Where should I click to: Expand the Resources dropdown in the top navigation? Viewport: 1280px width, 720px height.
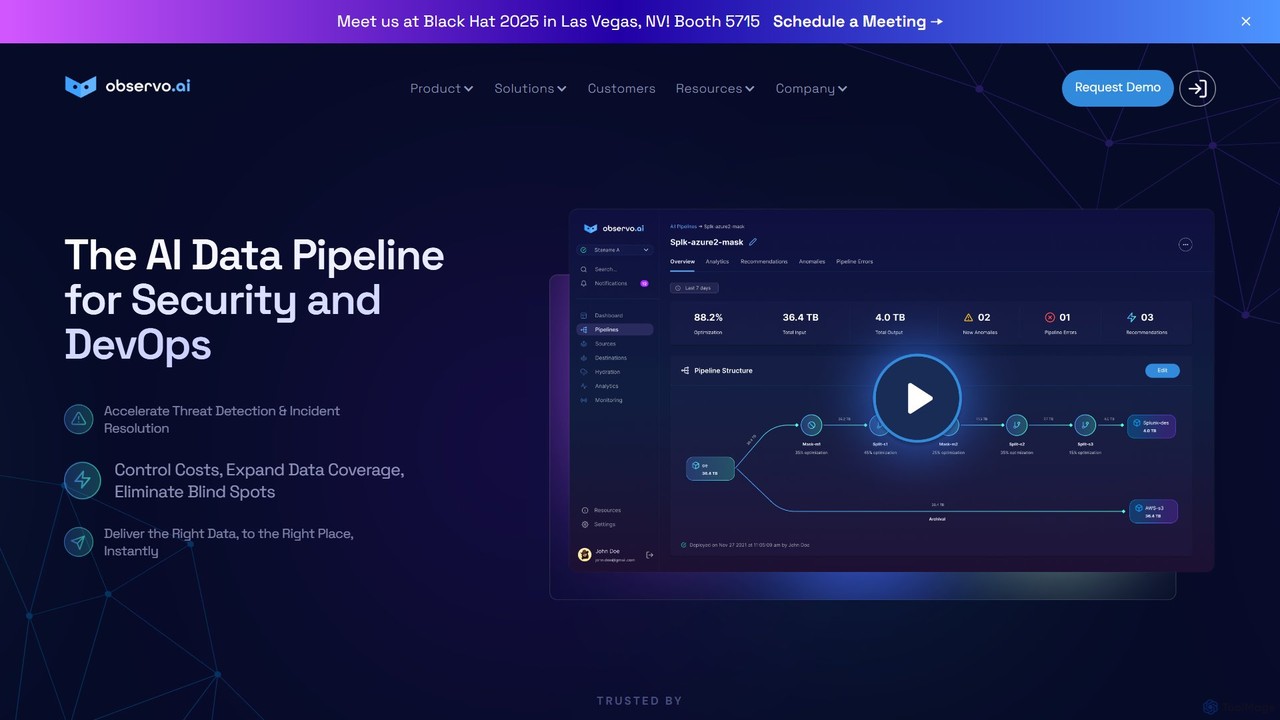[715, 88]
